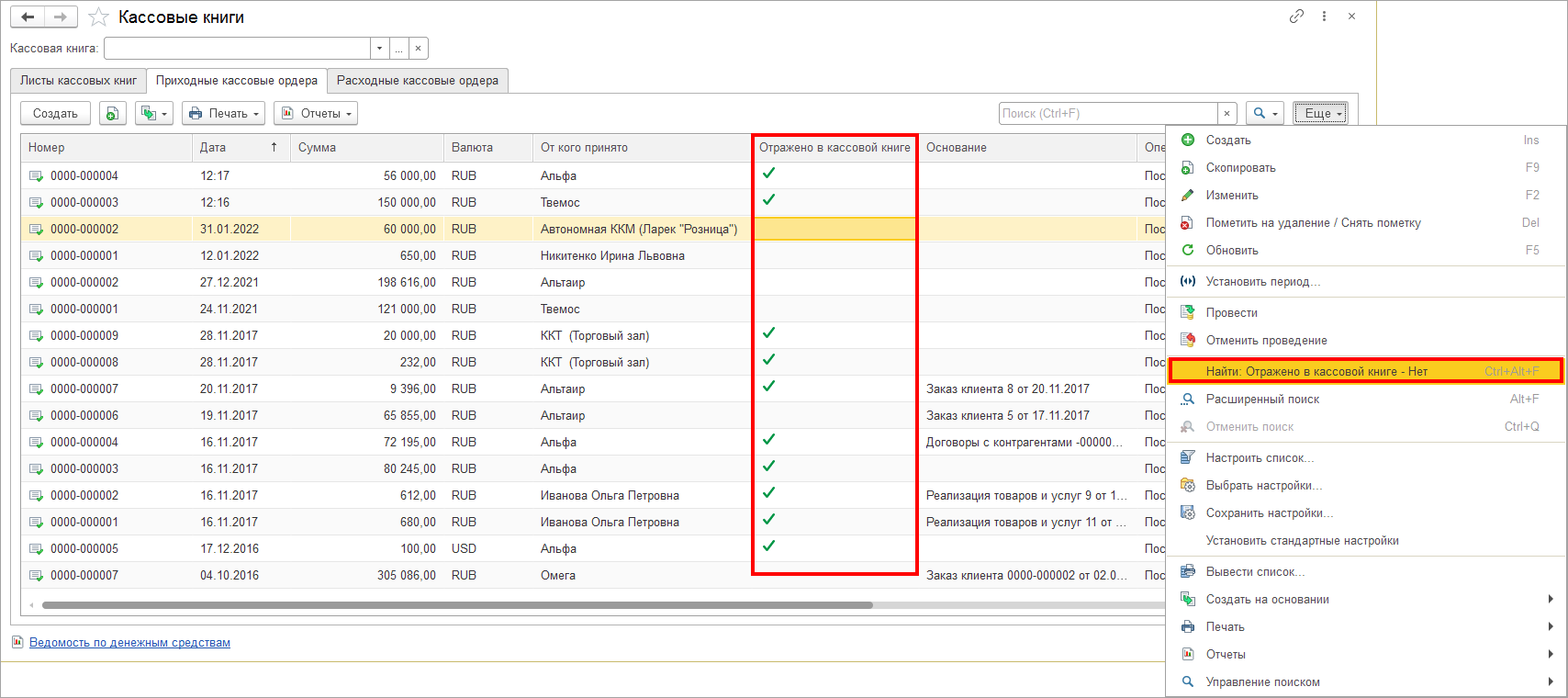Go back with the left arrow button

click(28, 17)
